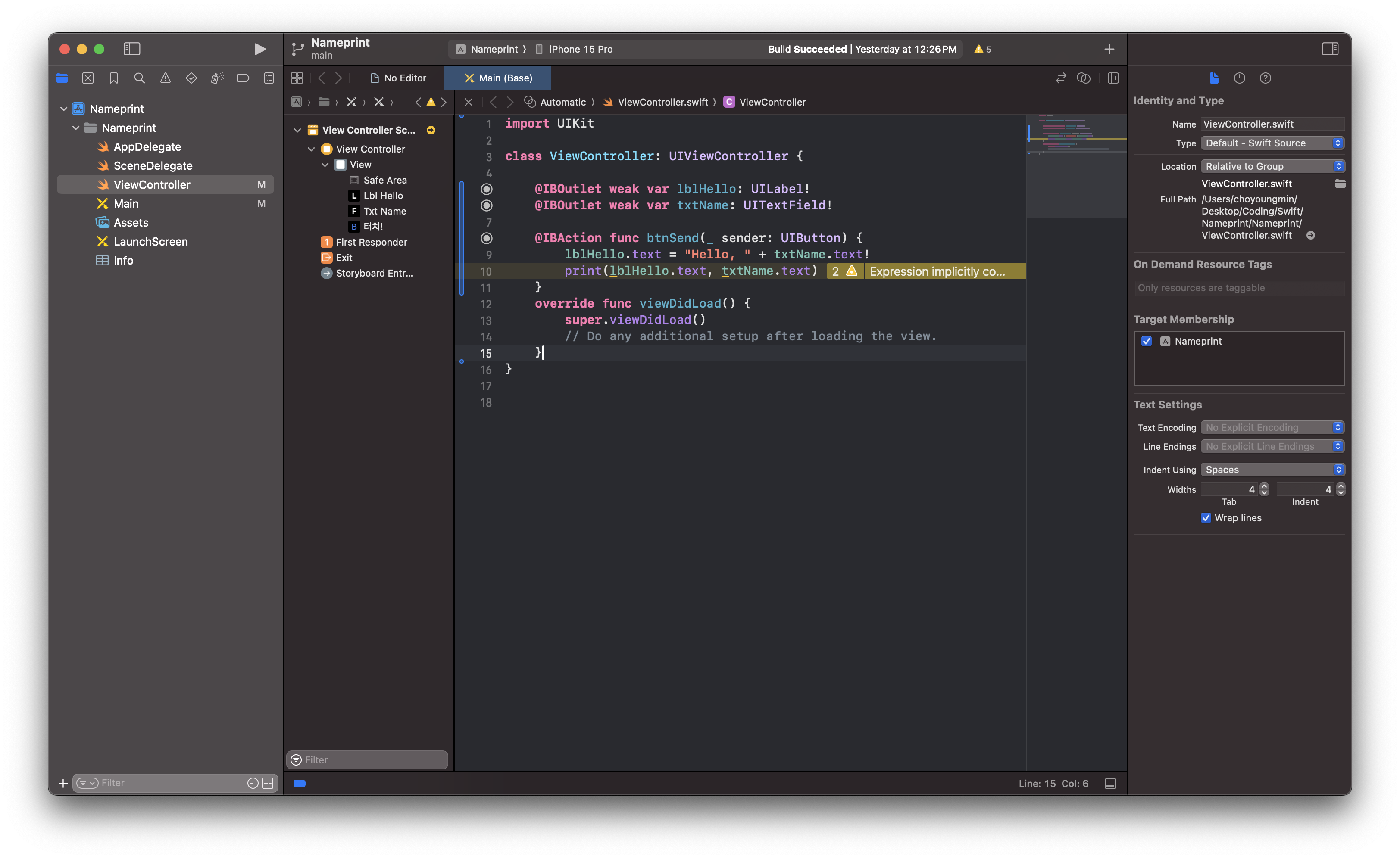Open the Find navigator magnifier icon
The height and width of the screenshot is (859, 1400).
(139, 78)
